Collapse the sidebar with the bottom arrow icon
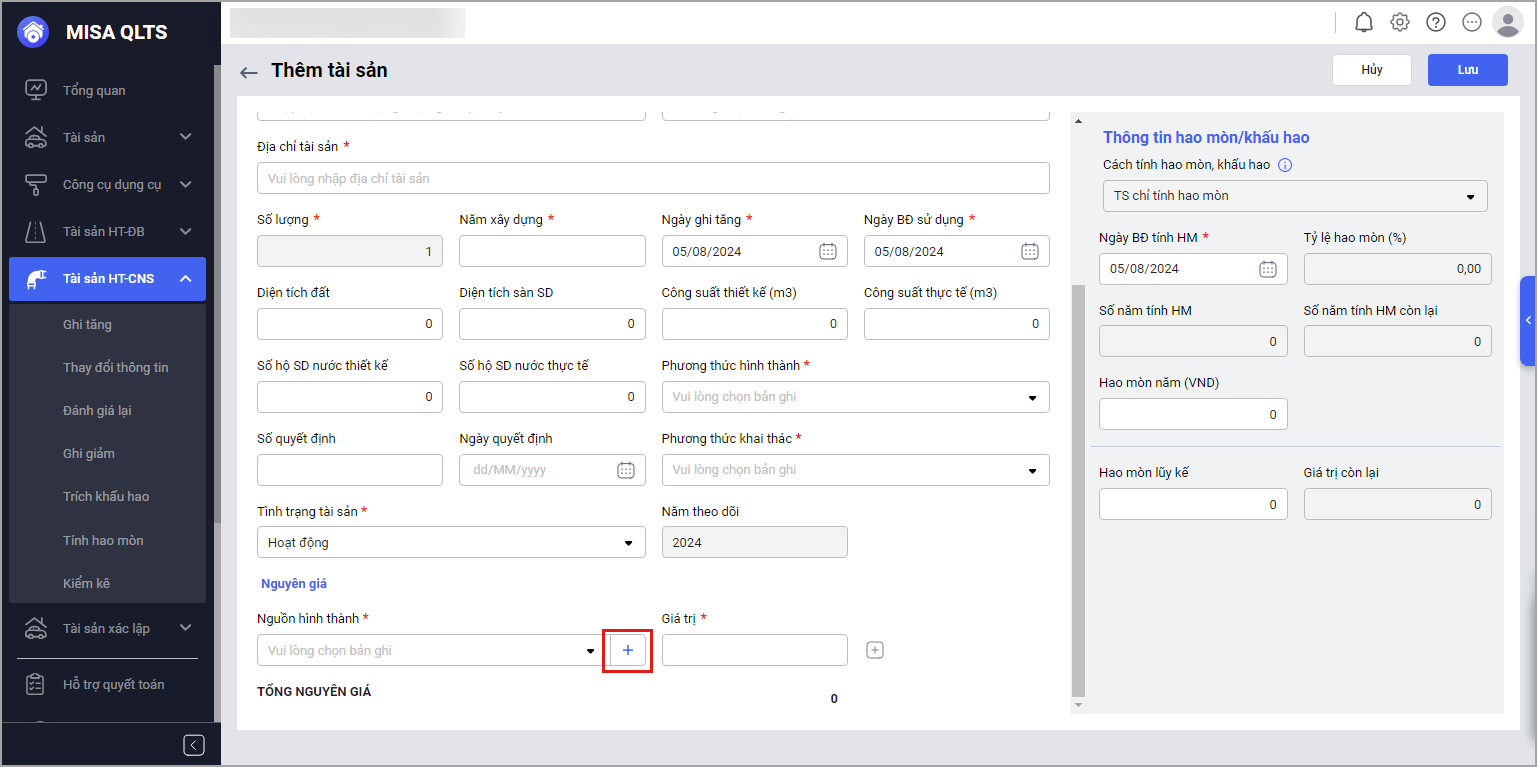Viewport: 1537px width, 767px height. 194,745
